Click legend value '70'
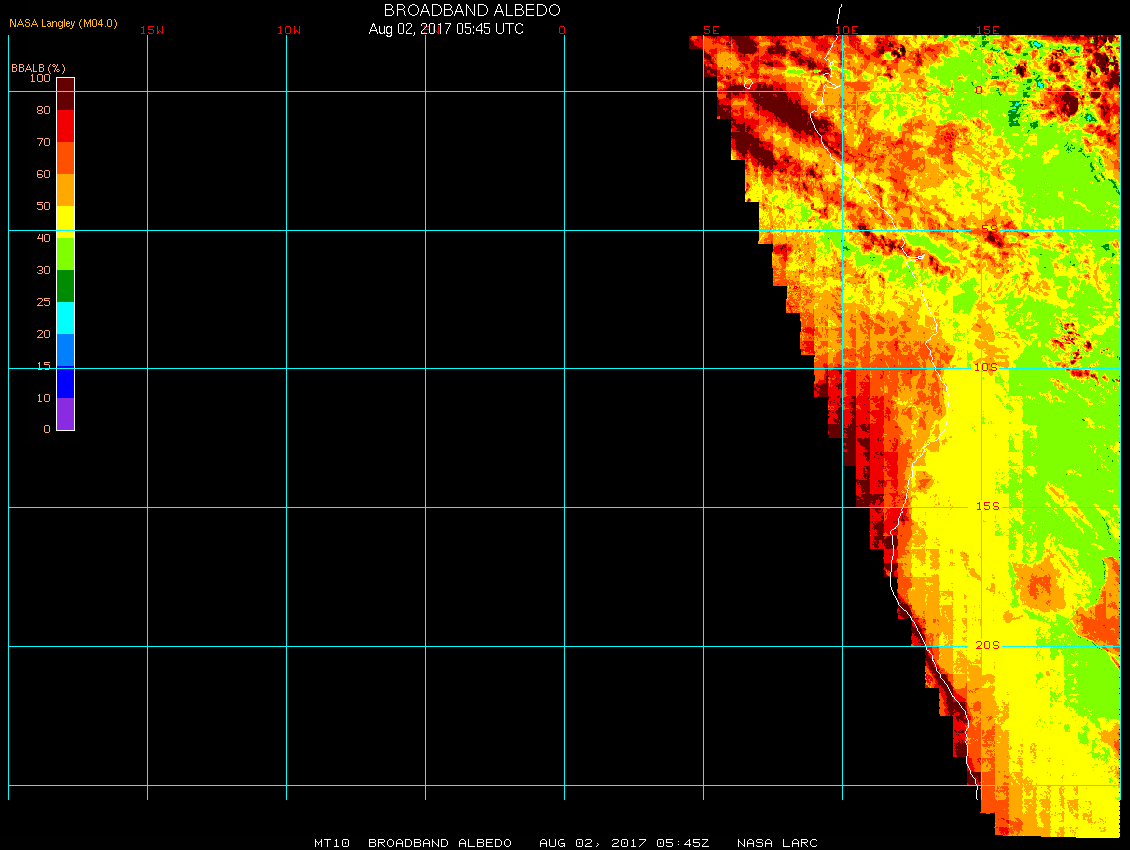Image resolution: width=1130 pixels, height=850 pixels. click(44, 142)
